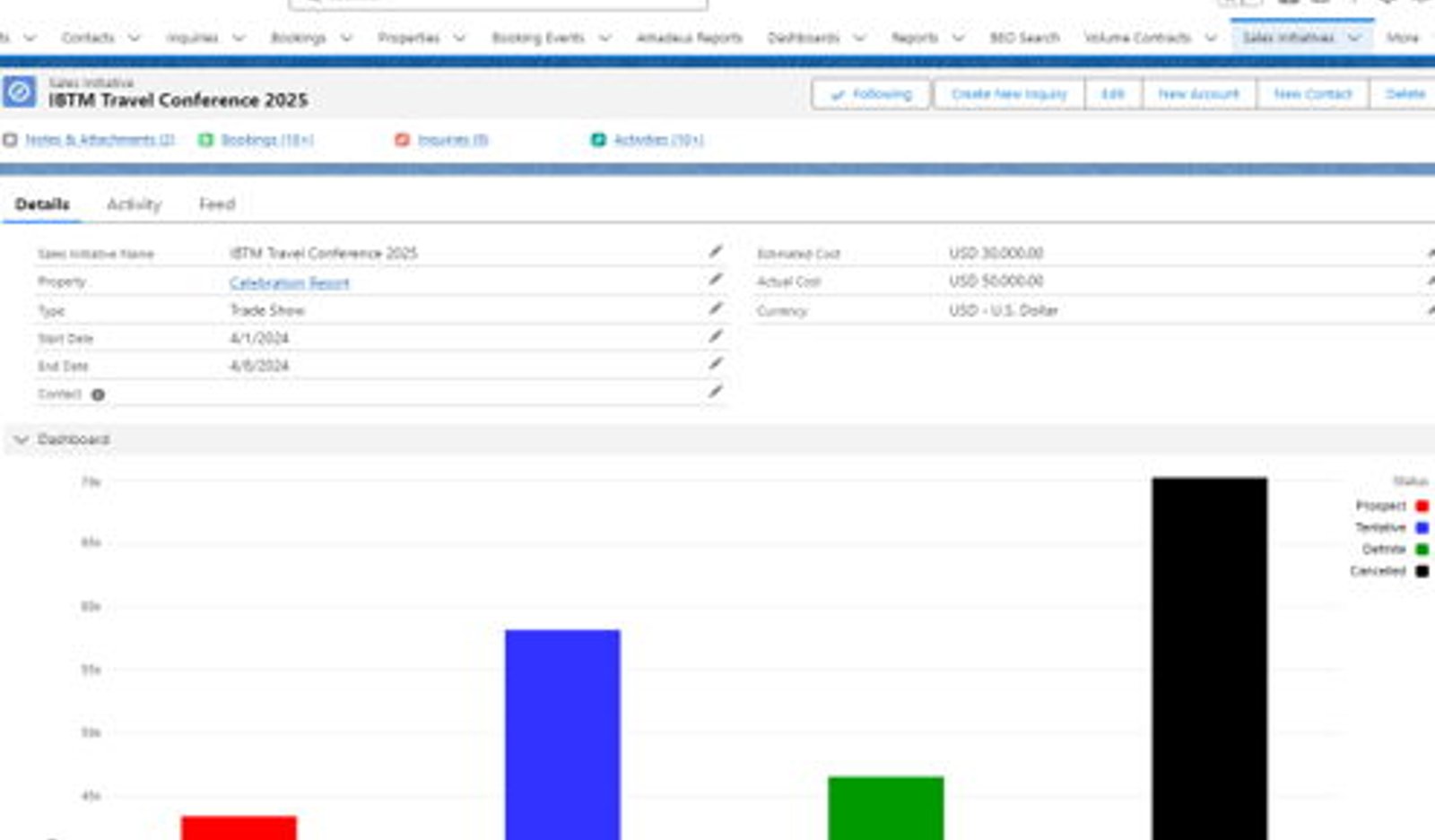Open the Bookings (10+) related link
This screenshot has width=1435, height=840.
coord(267,140)
